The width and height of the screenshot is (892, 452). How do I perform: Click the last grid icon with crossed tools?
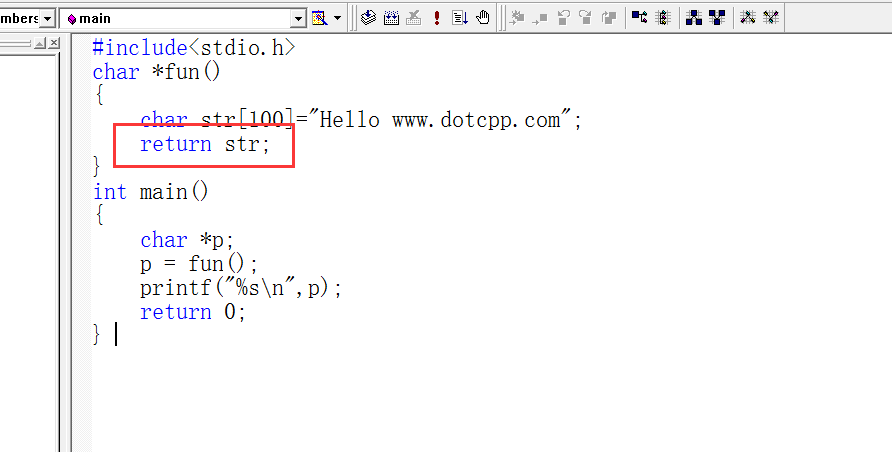coord(771,17)
